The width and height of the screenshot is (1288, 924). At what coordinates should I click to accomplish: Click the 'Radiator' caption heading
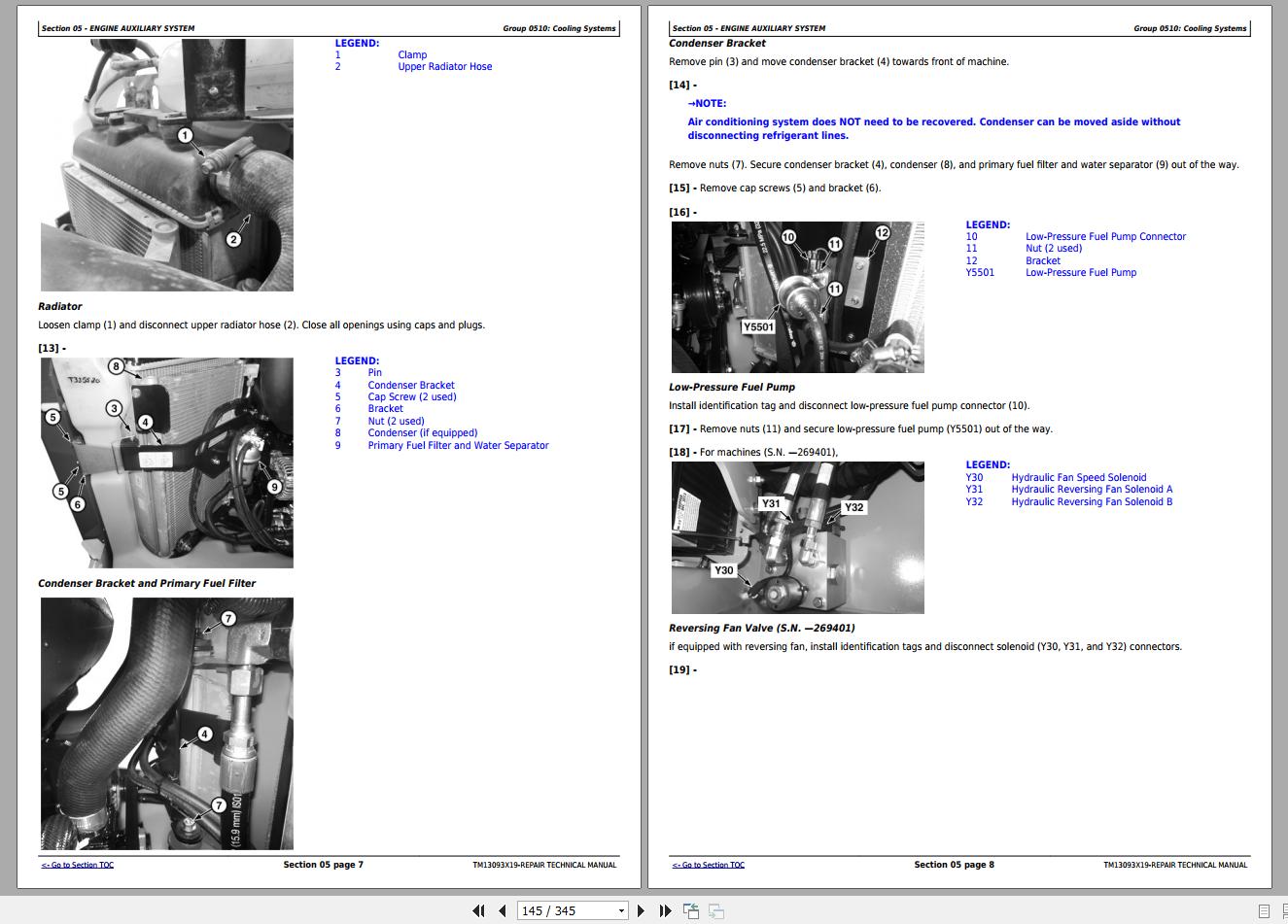point(60,307)
